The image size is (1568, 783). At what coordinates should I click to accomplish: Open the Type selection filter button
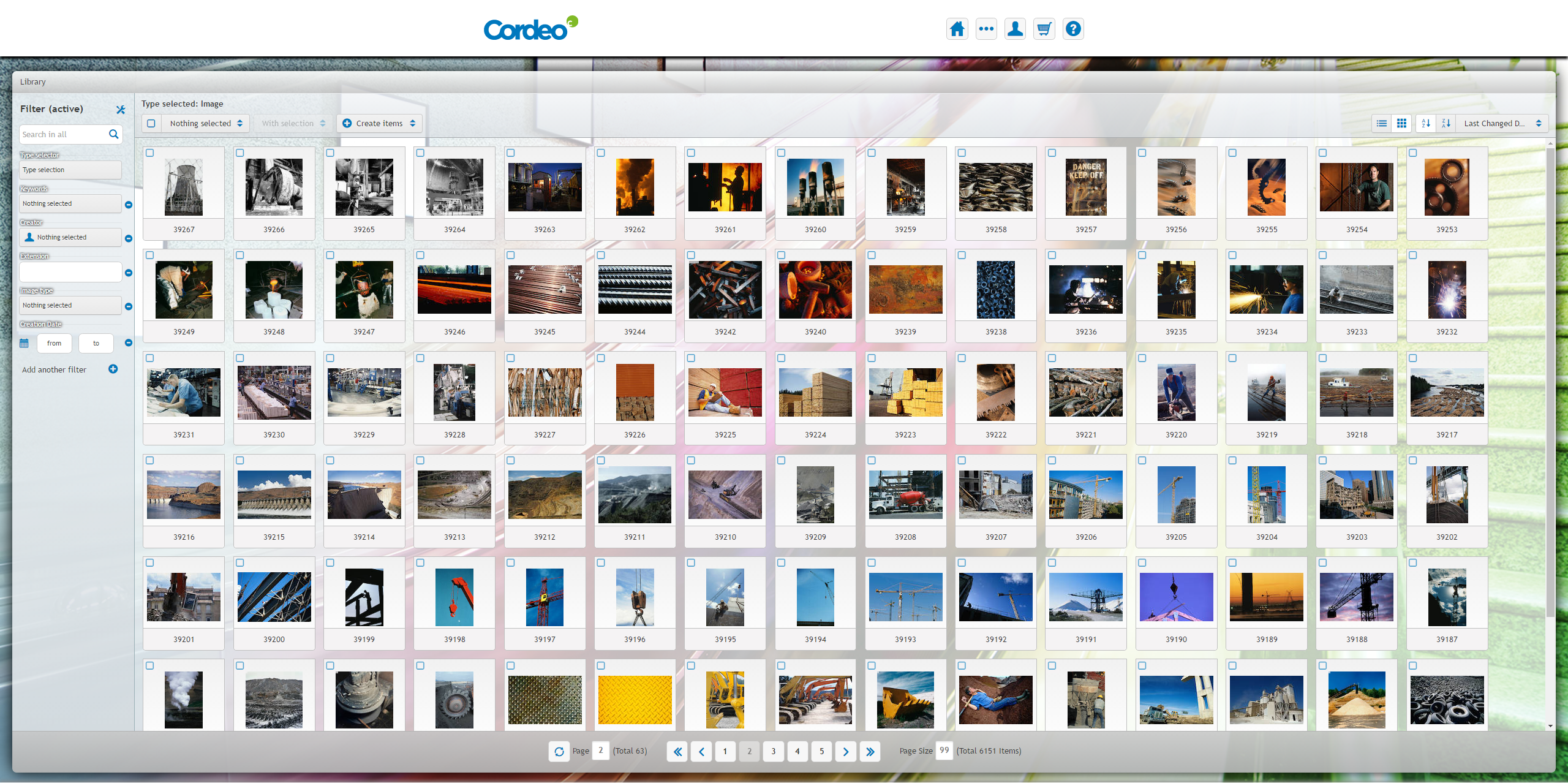tap(70, 170)
